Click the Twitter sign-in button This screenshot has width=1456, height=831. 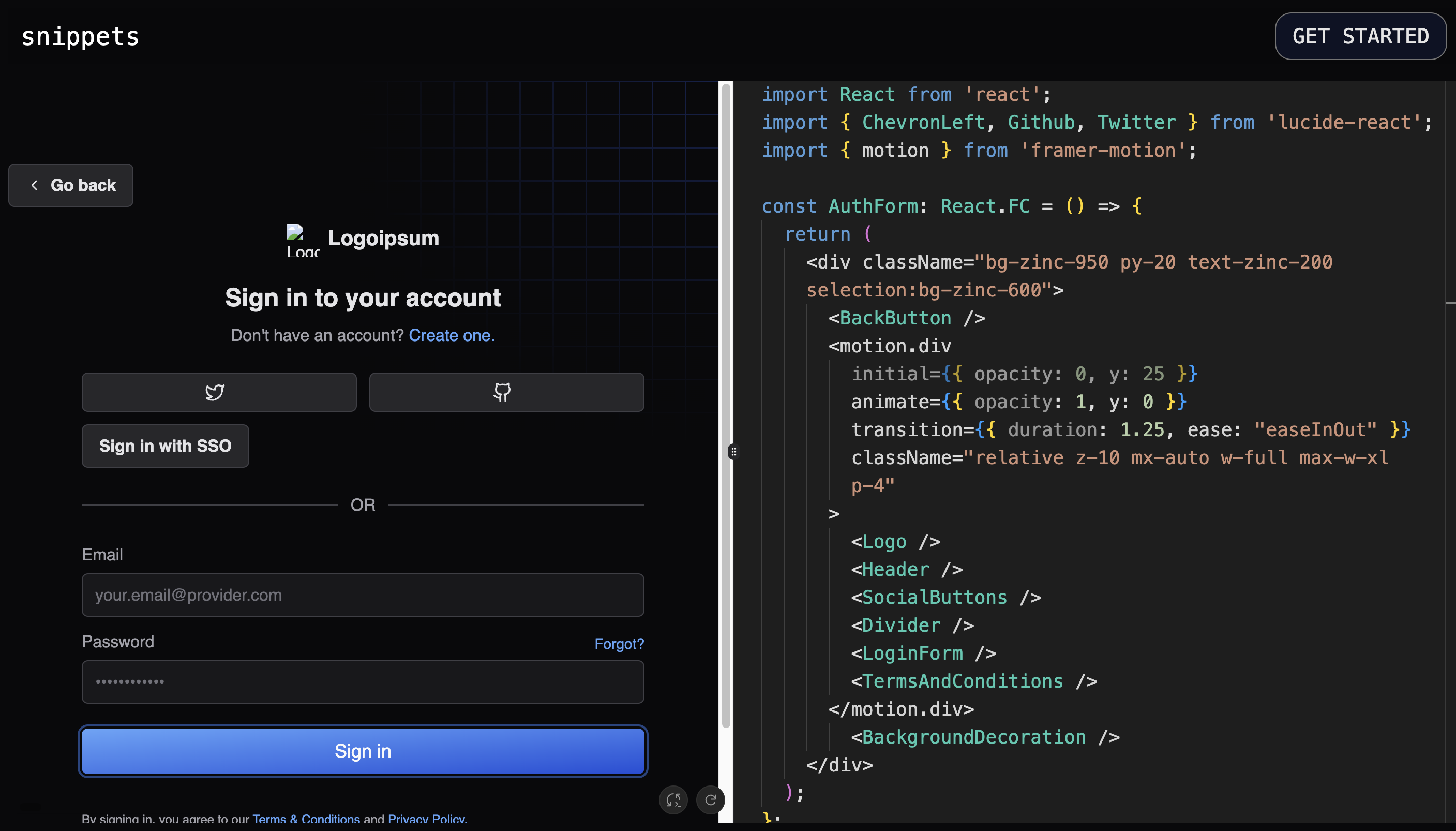click(x=219, y=392)
